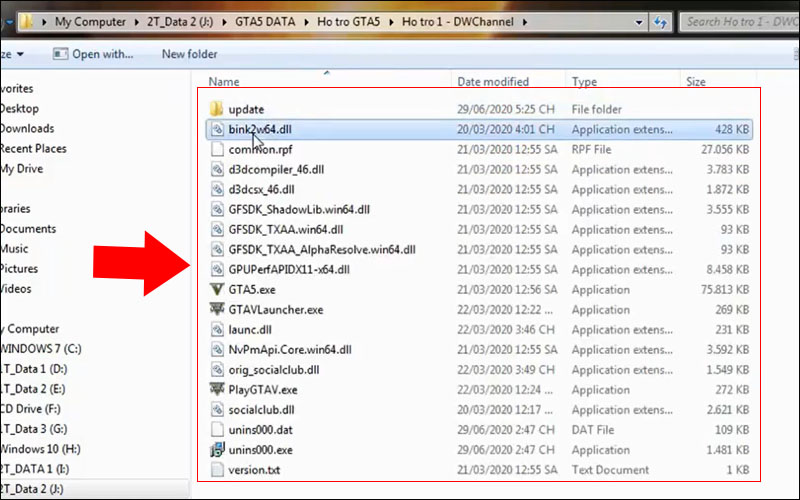The image size is (800, 500).
Task: Click the common.rpf file icon
Action: pyautogui.click(x=217, y=149)
